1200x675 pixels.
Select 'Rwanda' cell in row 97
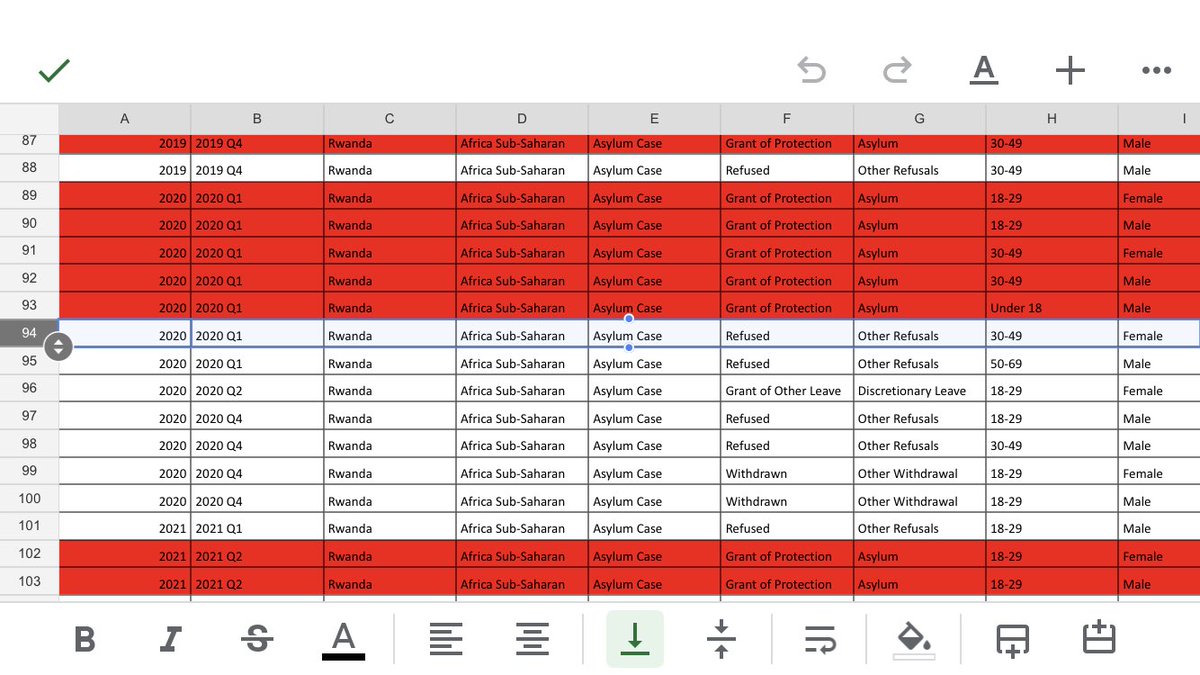click(x=390, y=417)
